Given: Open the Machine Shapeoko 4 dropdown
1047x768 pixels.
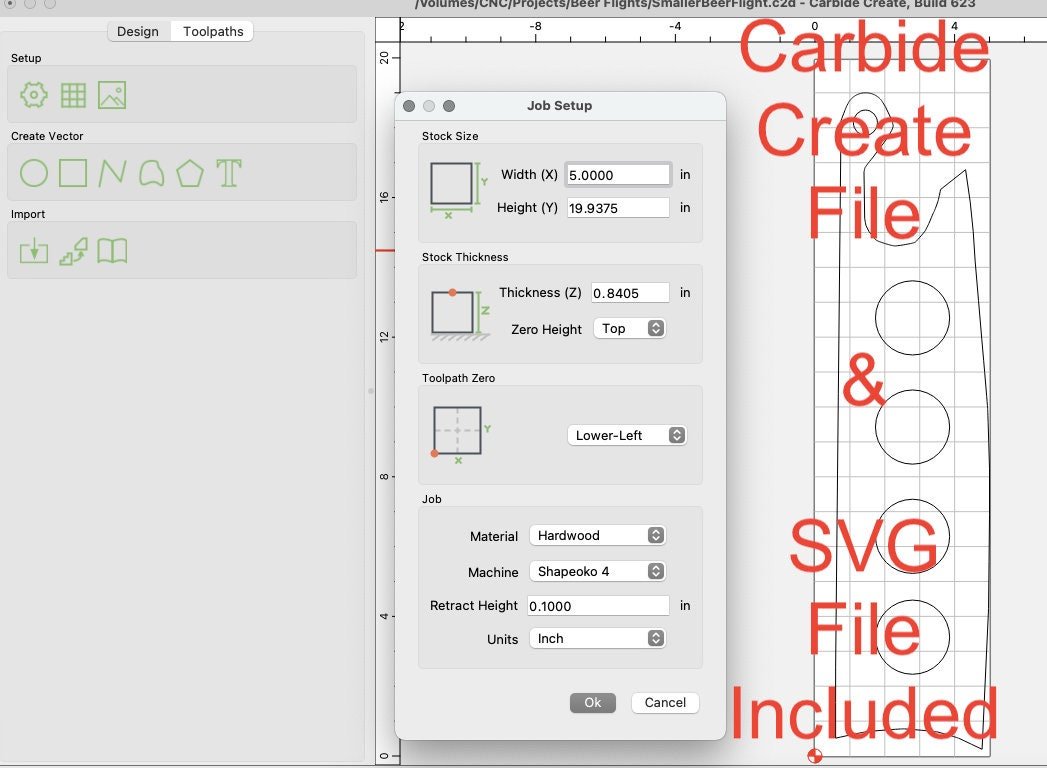Looking at the screenshot, I should (x=598, y=571).
